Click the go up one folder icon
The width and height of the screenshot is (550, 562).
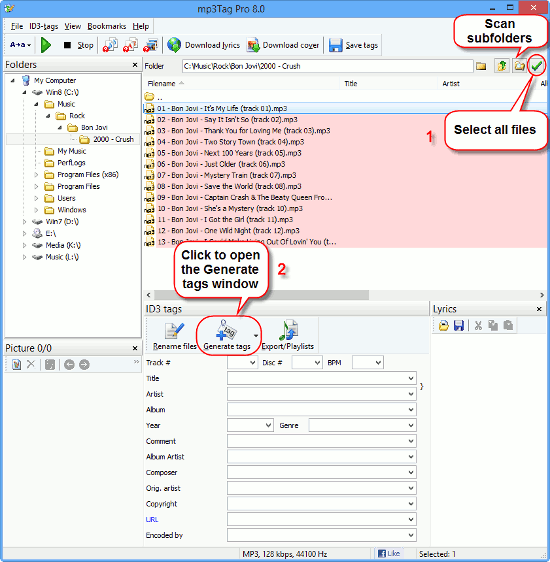tap(502, 66)
